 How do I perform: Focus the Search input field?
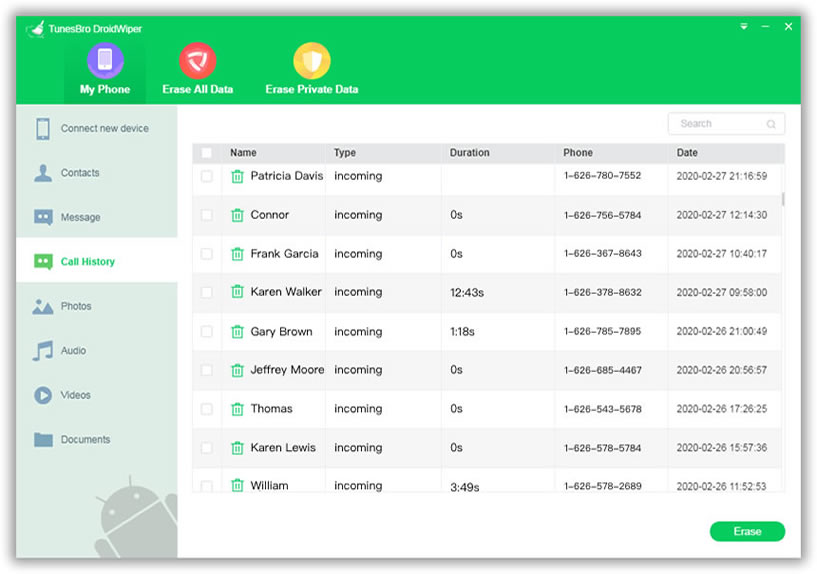tap(716, 124)
